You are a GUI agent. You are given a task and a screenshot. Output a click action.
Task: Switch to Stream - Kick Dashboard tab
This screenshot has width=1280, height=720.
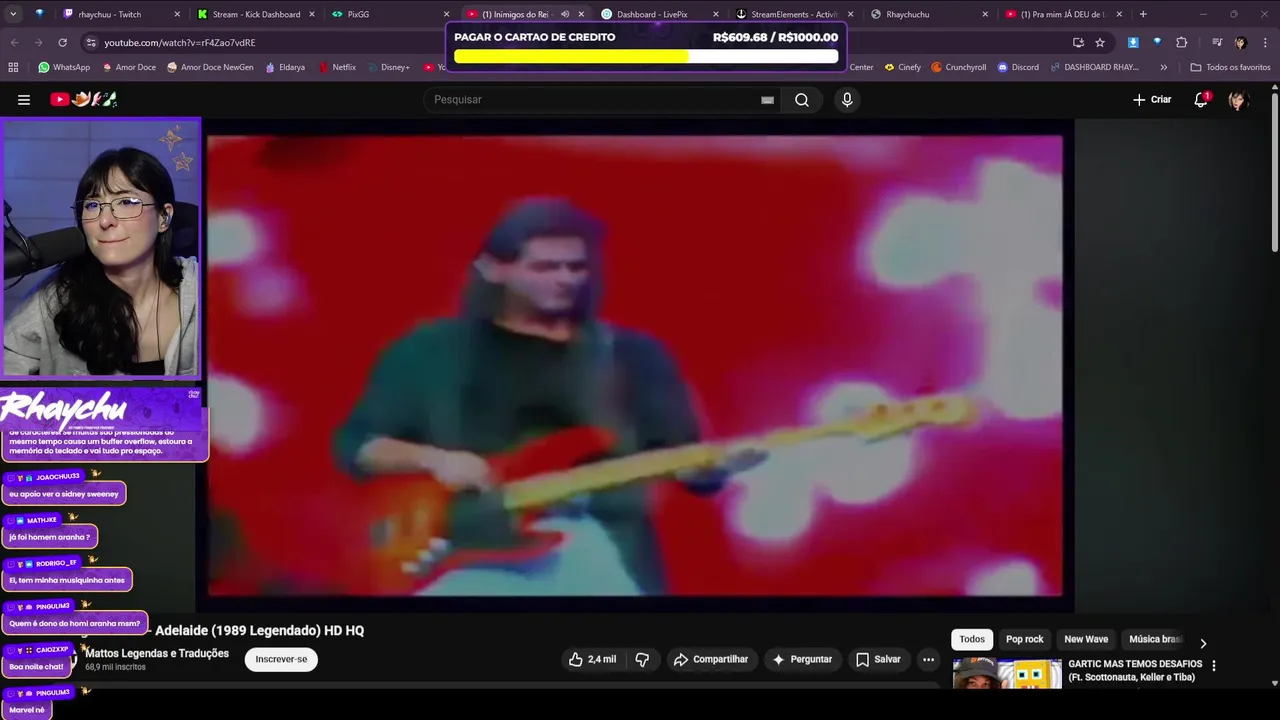254,14
